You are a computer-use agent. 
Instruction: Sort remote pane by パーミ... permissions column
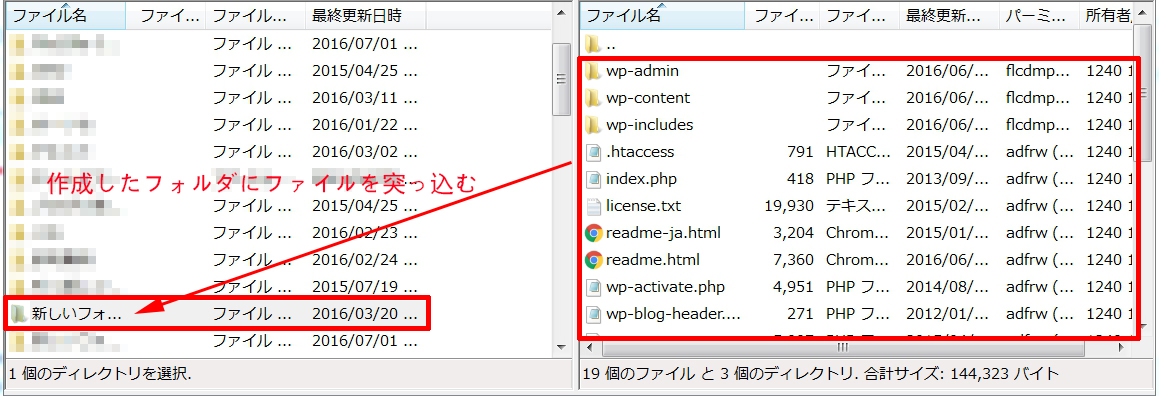(x=1039, y=16)
